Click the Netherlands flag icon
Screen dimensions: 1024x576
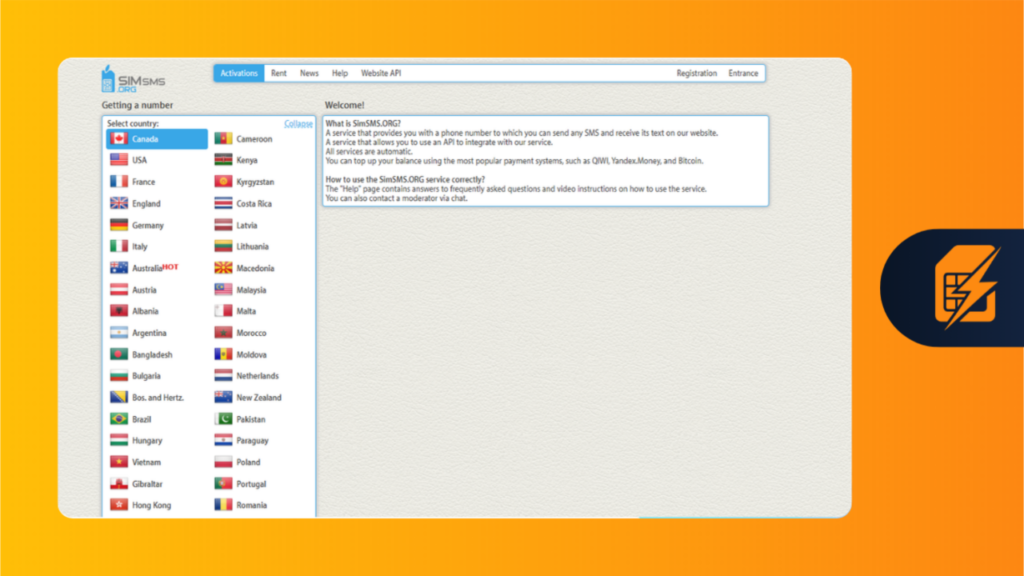223,376
